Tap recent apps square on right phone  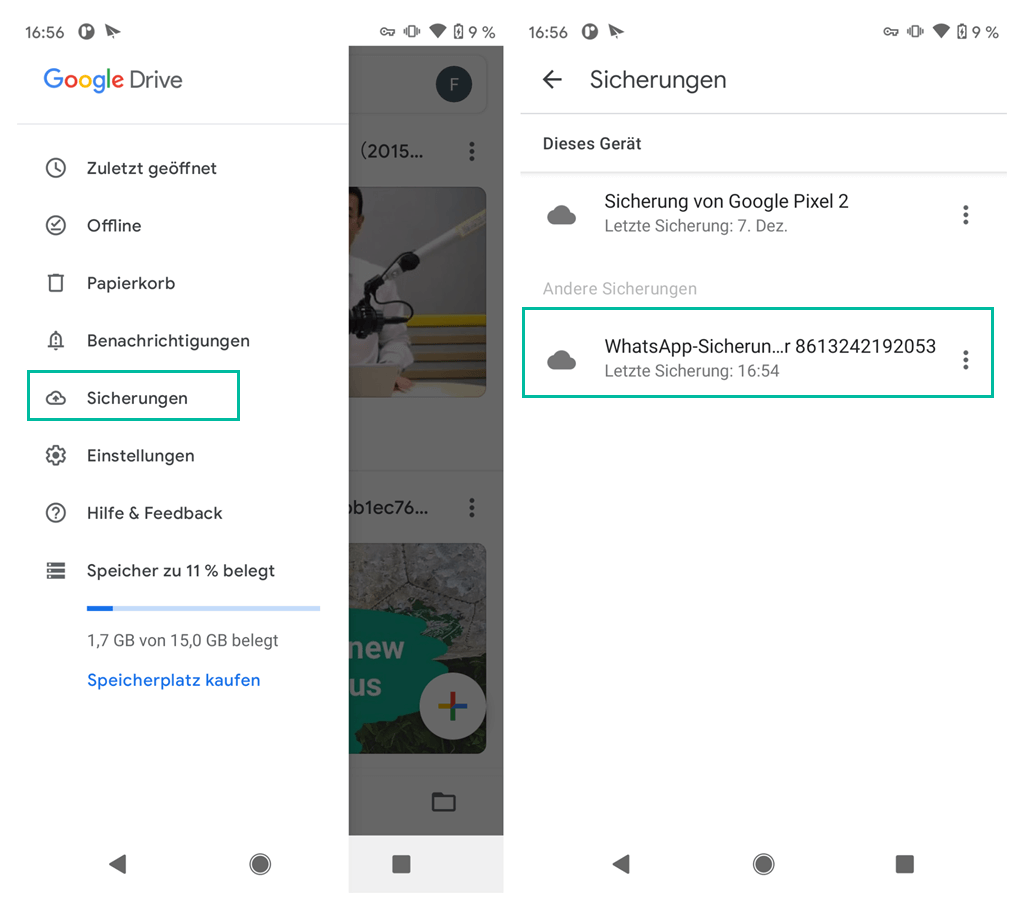tap(904, 864)
